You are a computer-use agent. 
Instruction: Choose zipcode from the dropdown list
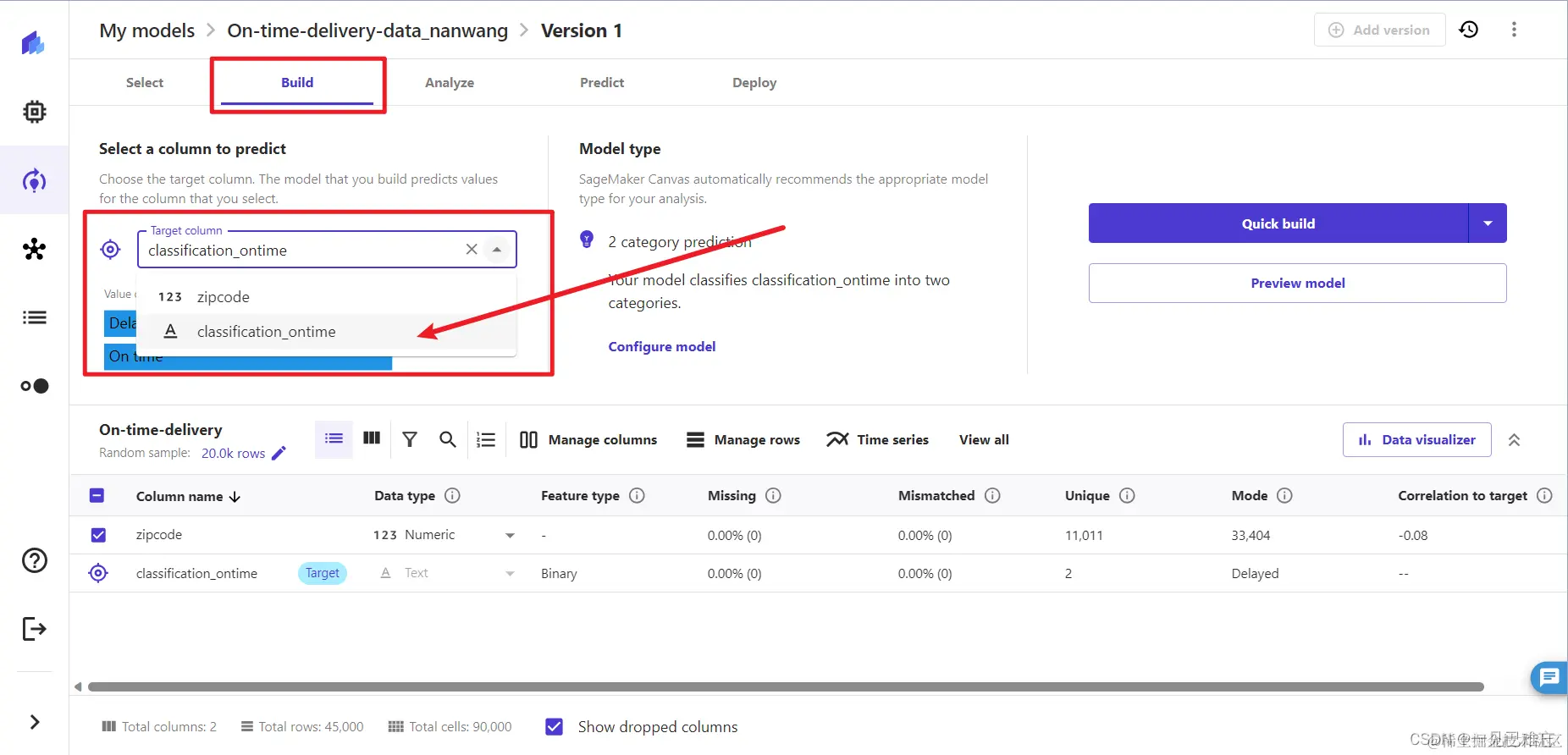(x=326, y=297)
